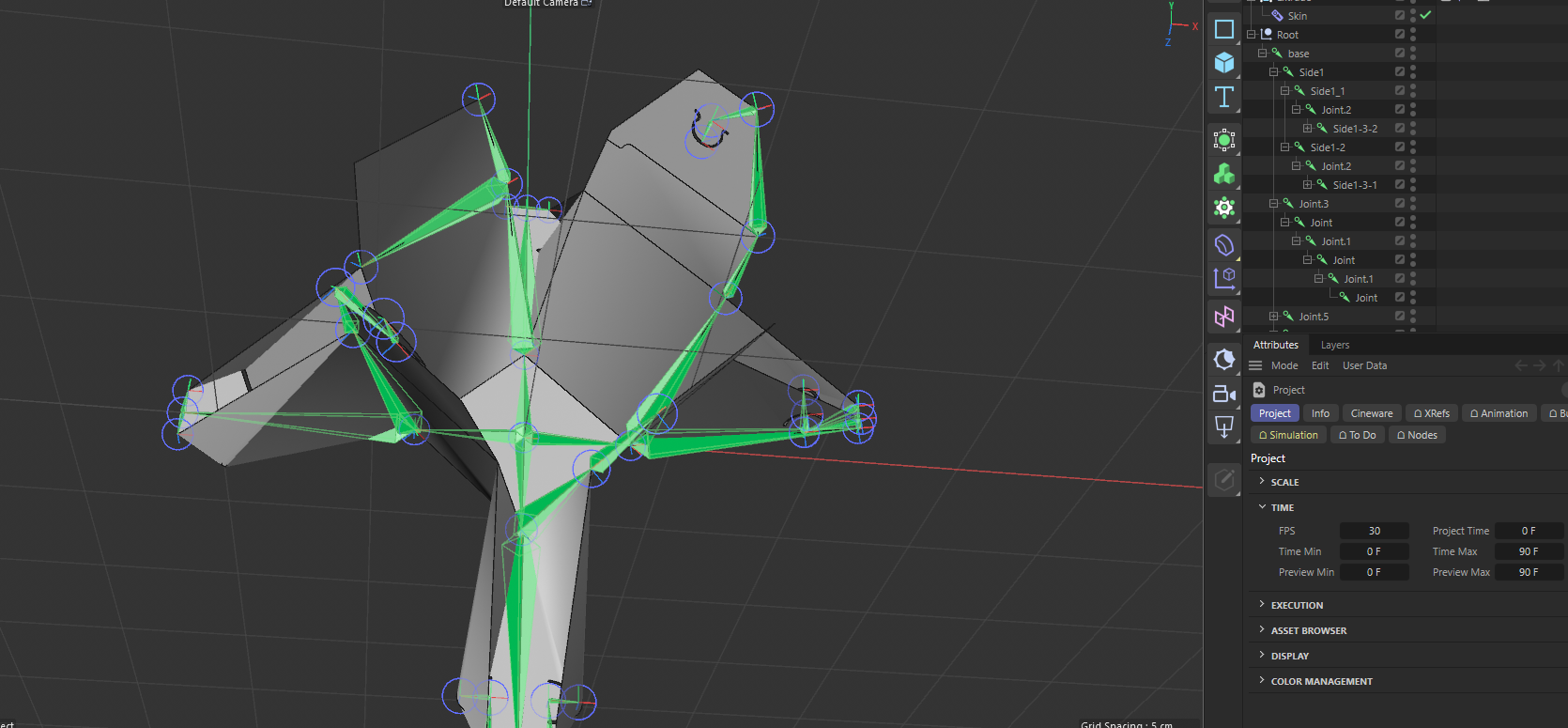Click the Preview Min value field
1568x728 pixels.
tap(1375, 572)
